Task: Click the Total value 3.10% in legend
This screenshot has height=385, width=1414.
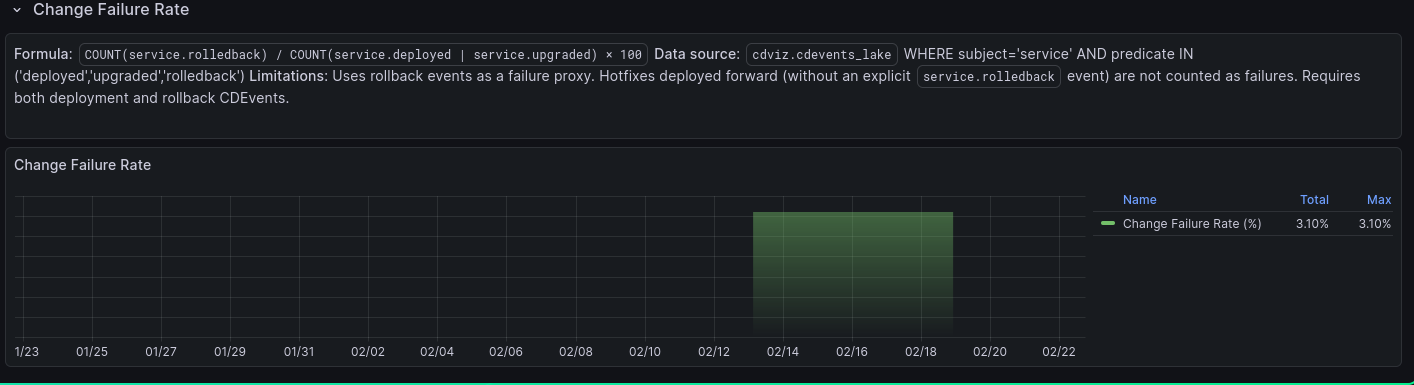Action: (x=1312, y=224)
